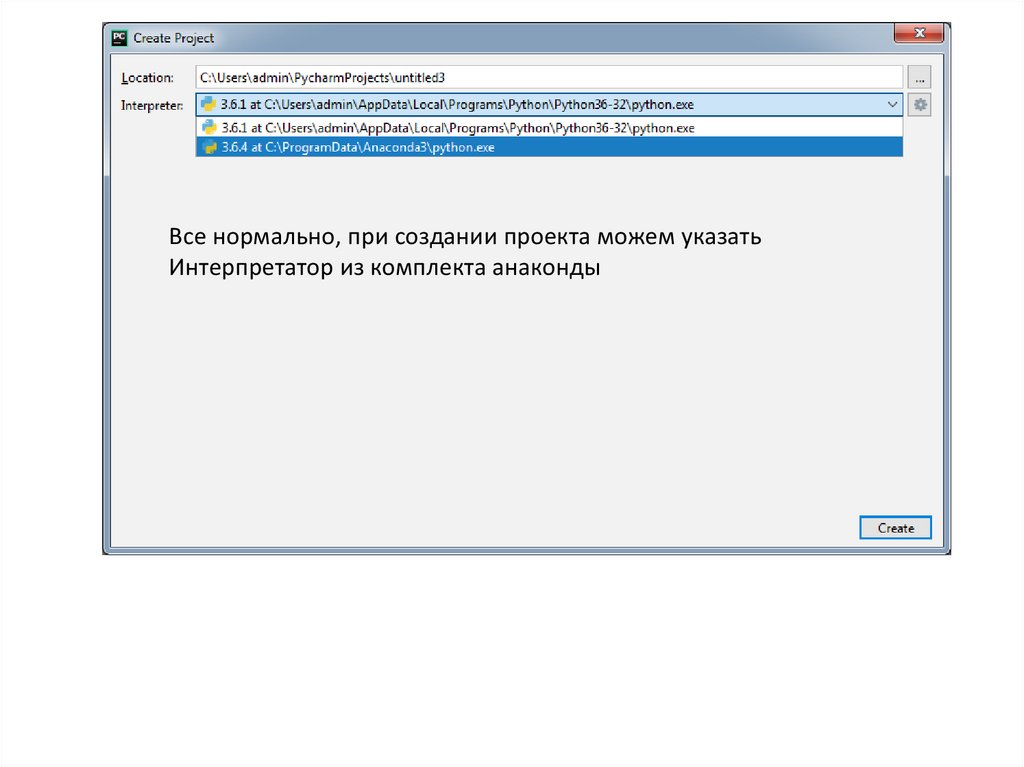
Task: Click the text line starting with 'Все нормально'
Action: (x=465, y=238)
